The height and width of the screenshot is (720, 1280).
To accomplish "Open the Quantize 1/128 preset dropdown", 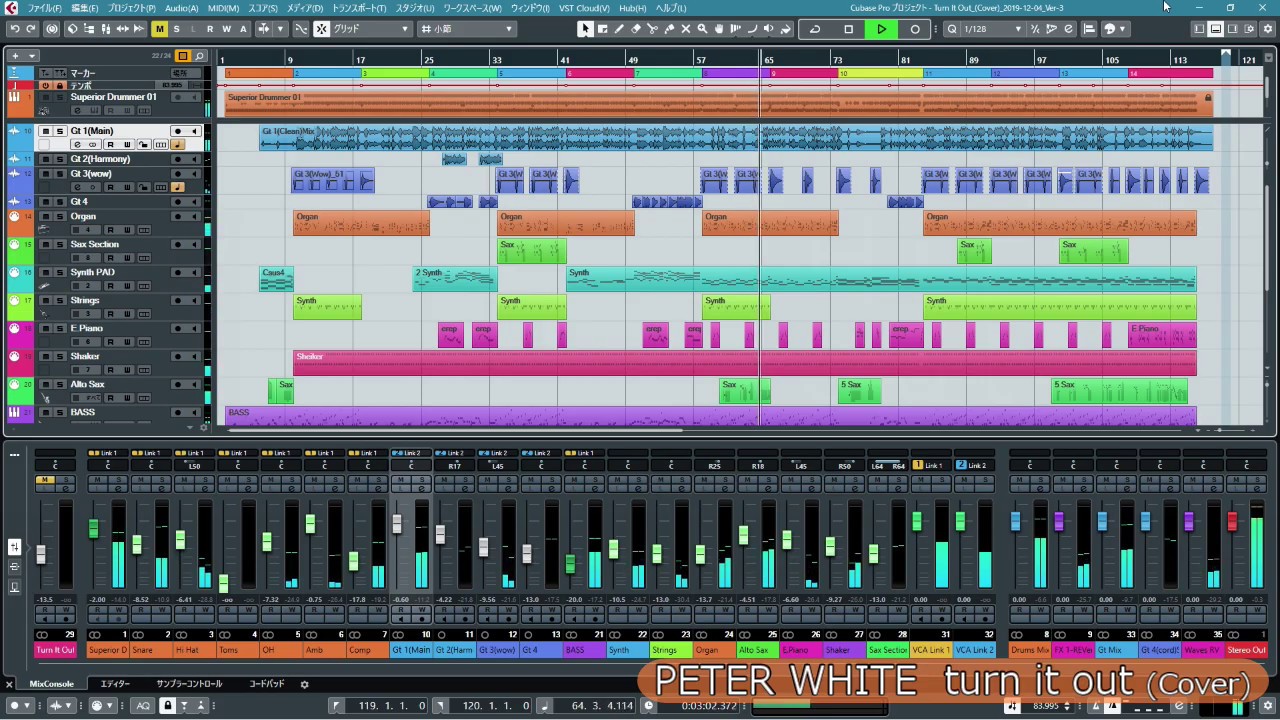I will pyautogui.click(x=992, y=29).
